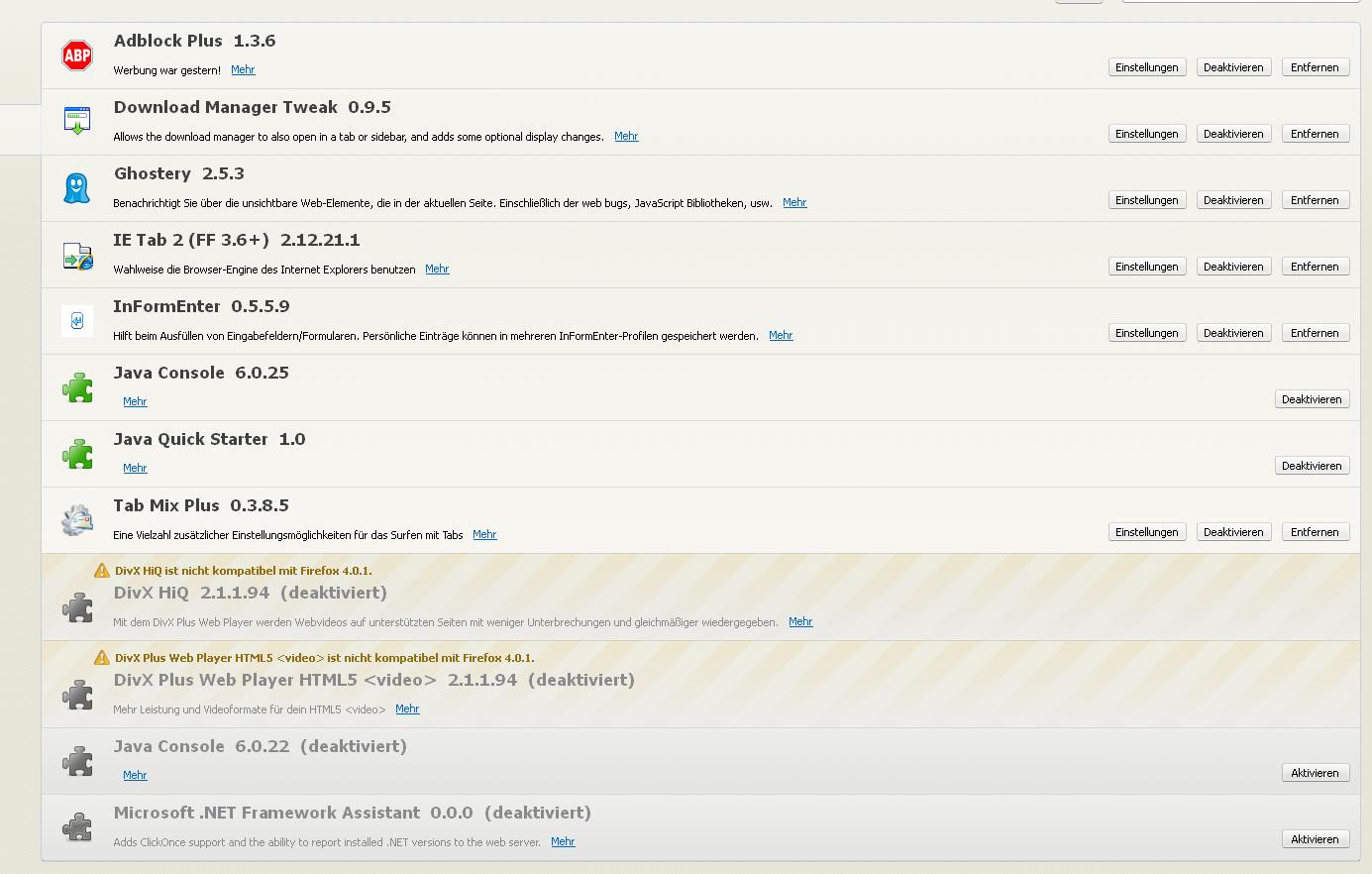Remove InFormEnter with Entfernen

click(x=1315, y=333)
